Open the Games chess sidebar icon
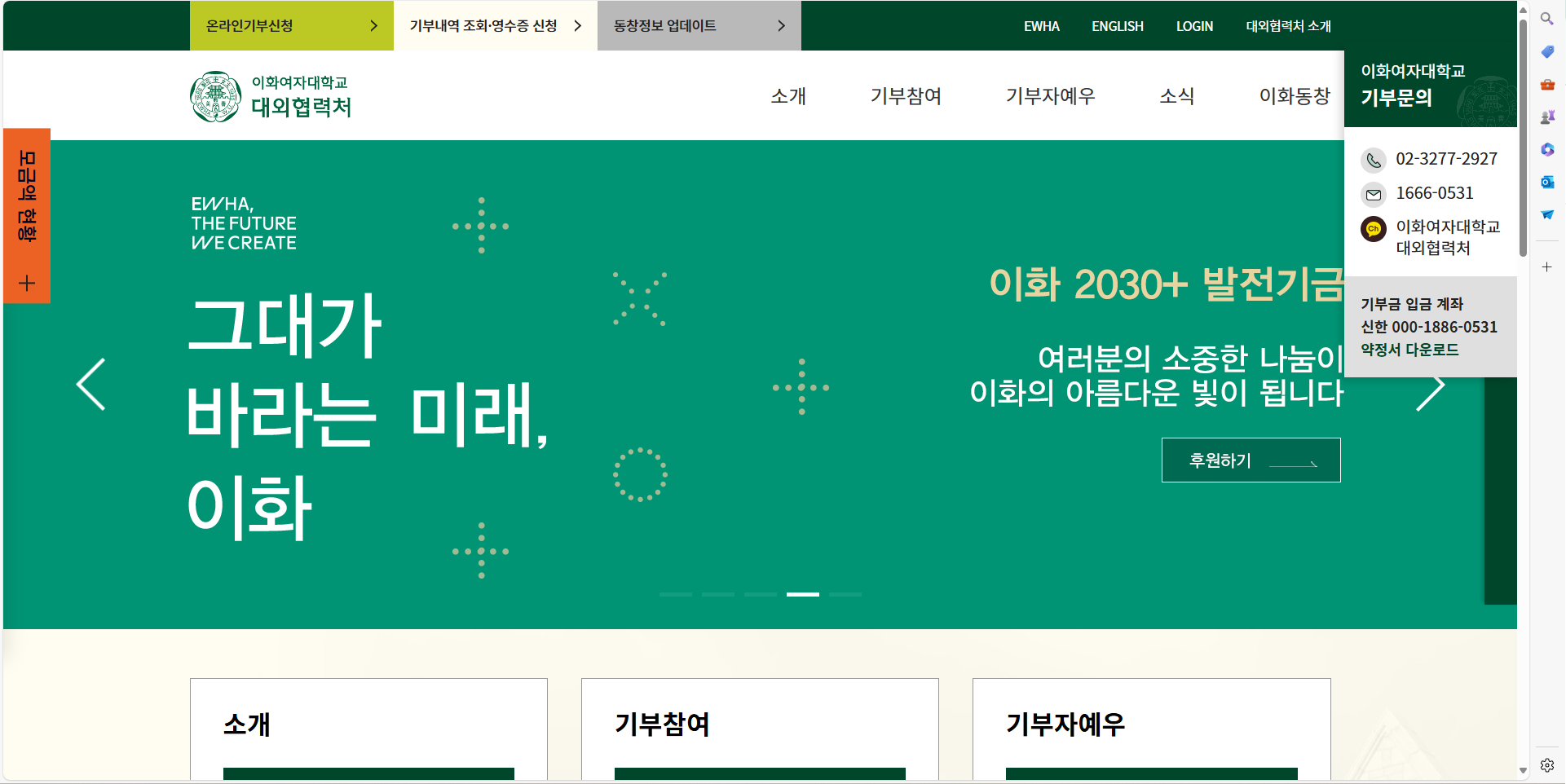The width and height of the screenshot is (1566, 784). click(x=1546, y=117)
